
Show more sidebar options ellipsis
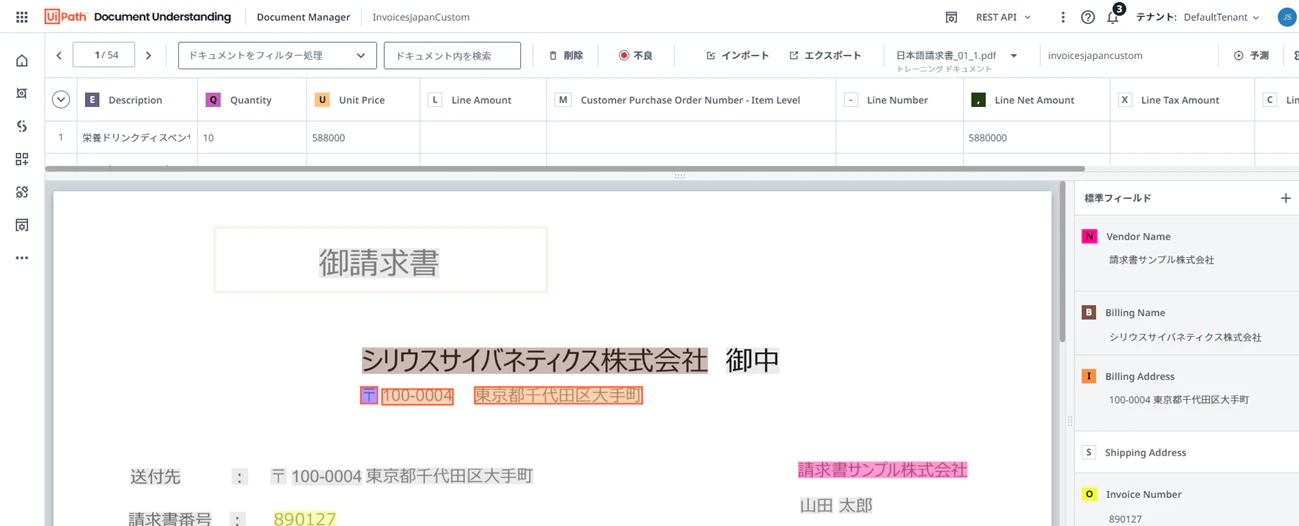point(22,258)
